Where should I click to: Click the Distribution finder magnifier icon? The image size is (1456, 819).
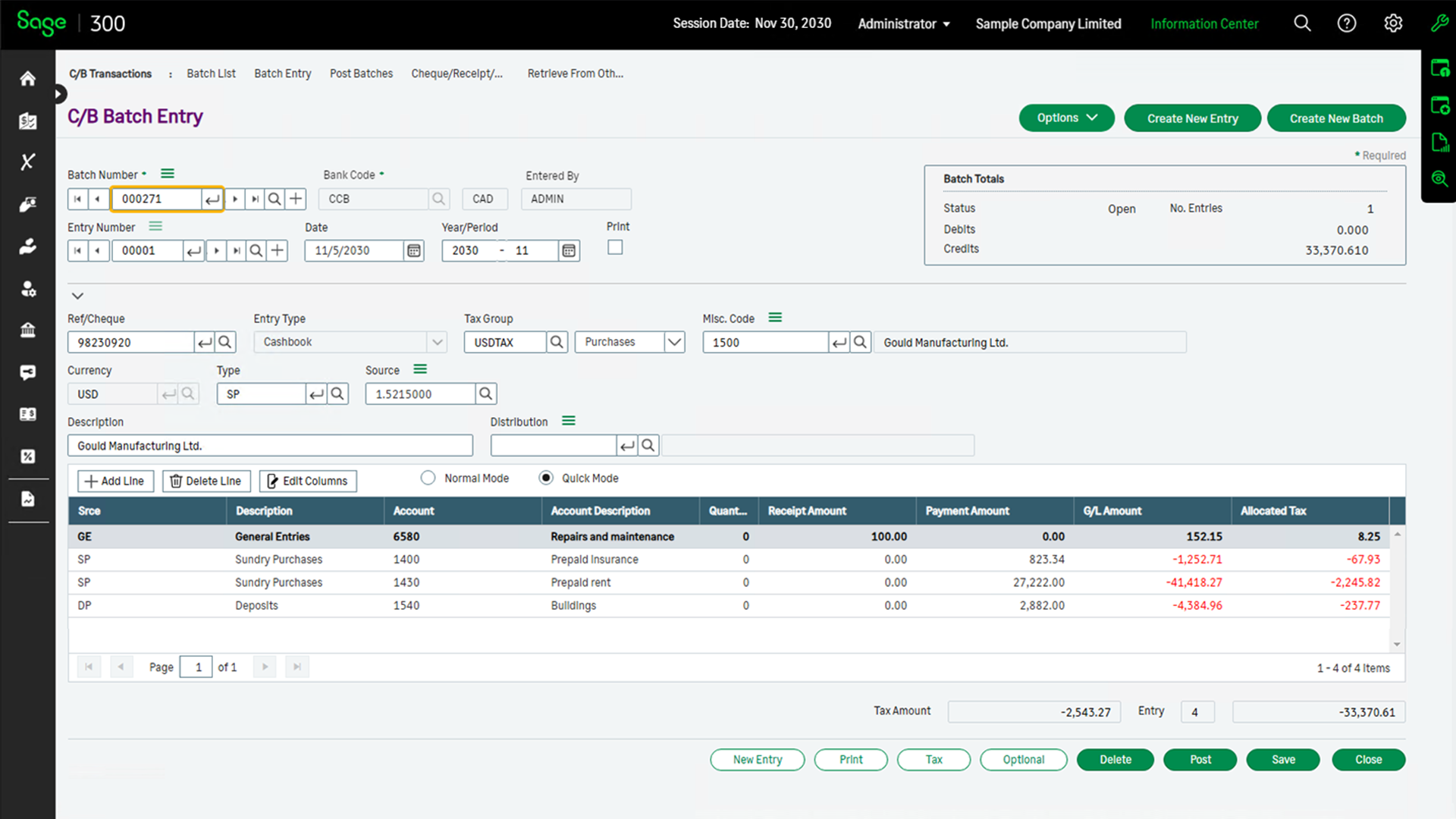pos(648,446)
